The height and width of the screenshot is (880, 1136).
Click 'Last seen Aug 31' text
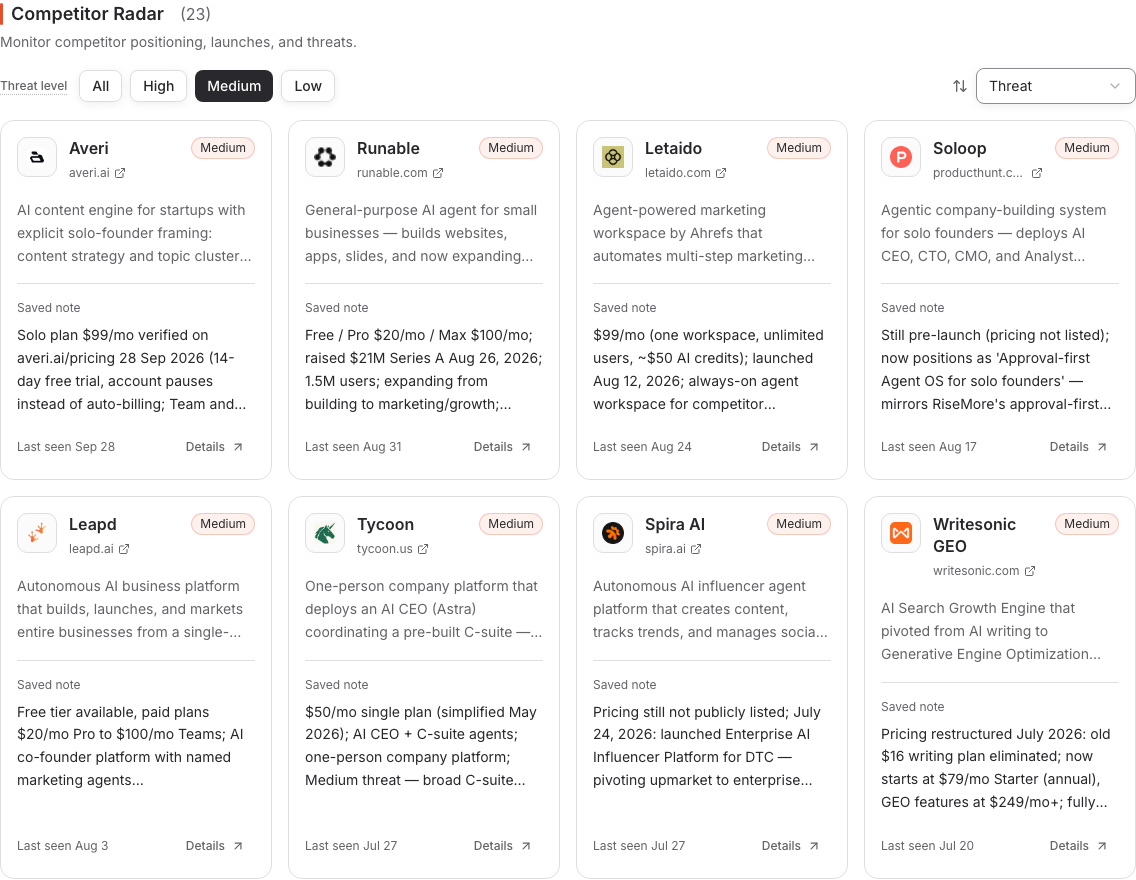[x=353, y=447]
